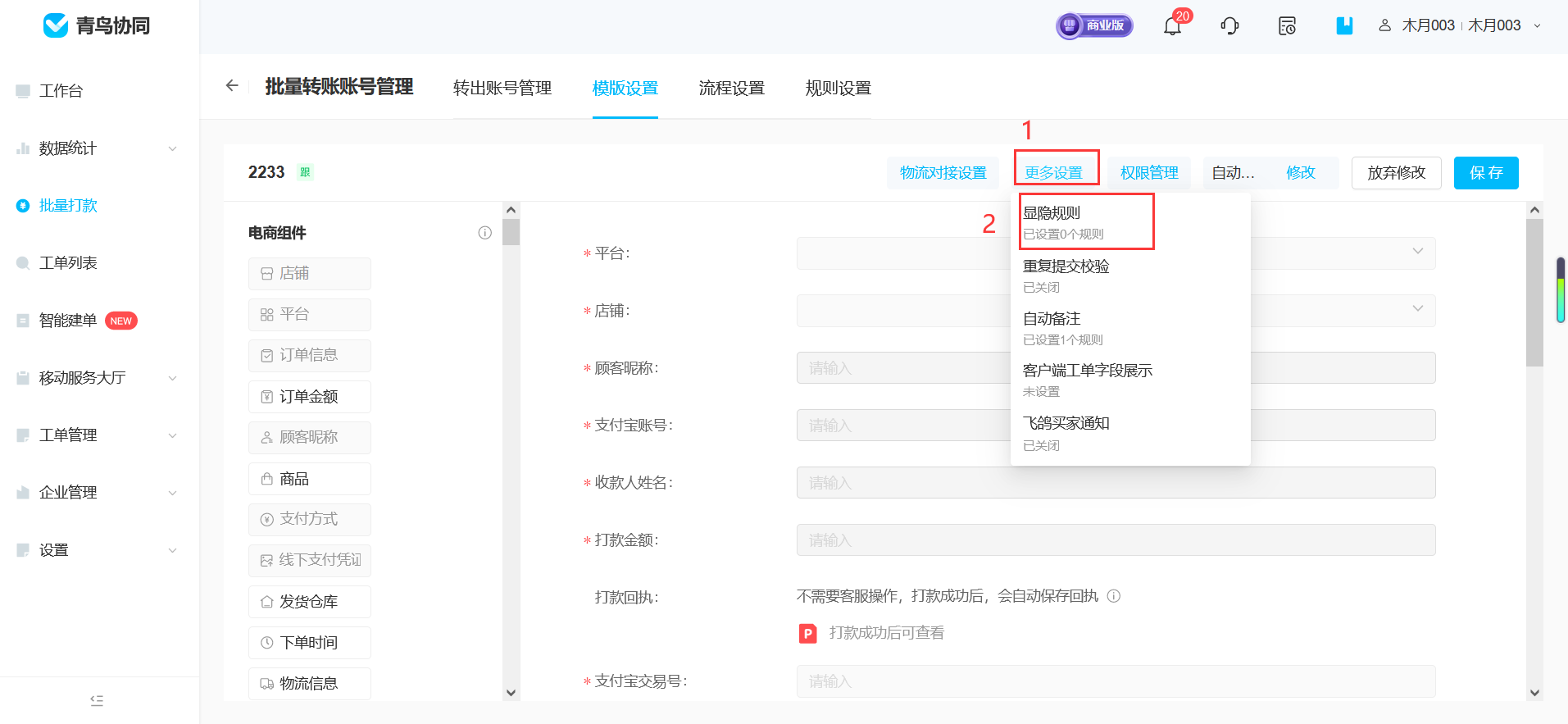
Task: Add the 发货仓库 component
Action: [310, 602]
